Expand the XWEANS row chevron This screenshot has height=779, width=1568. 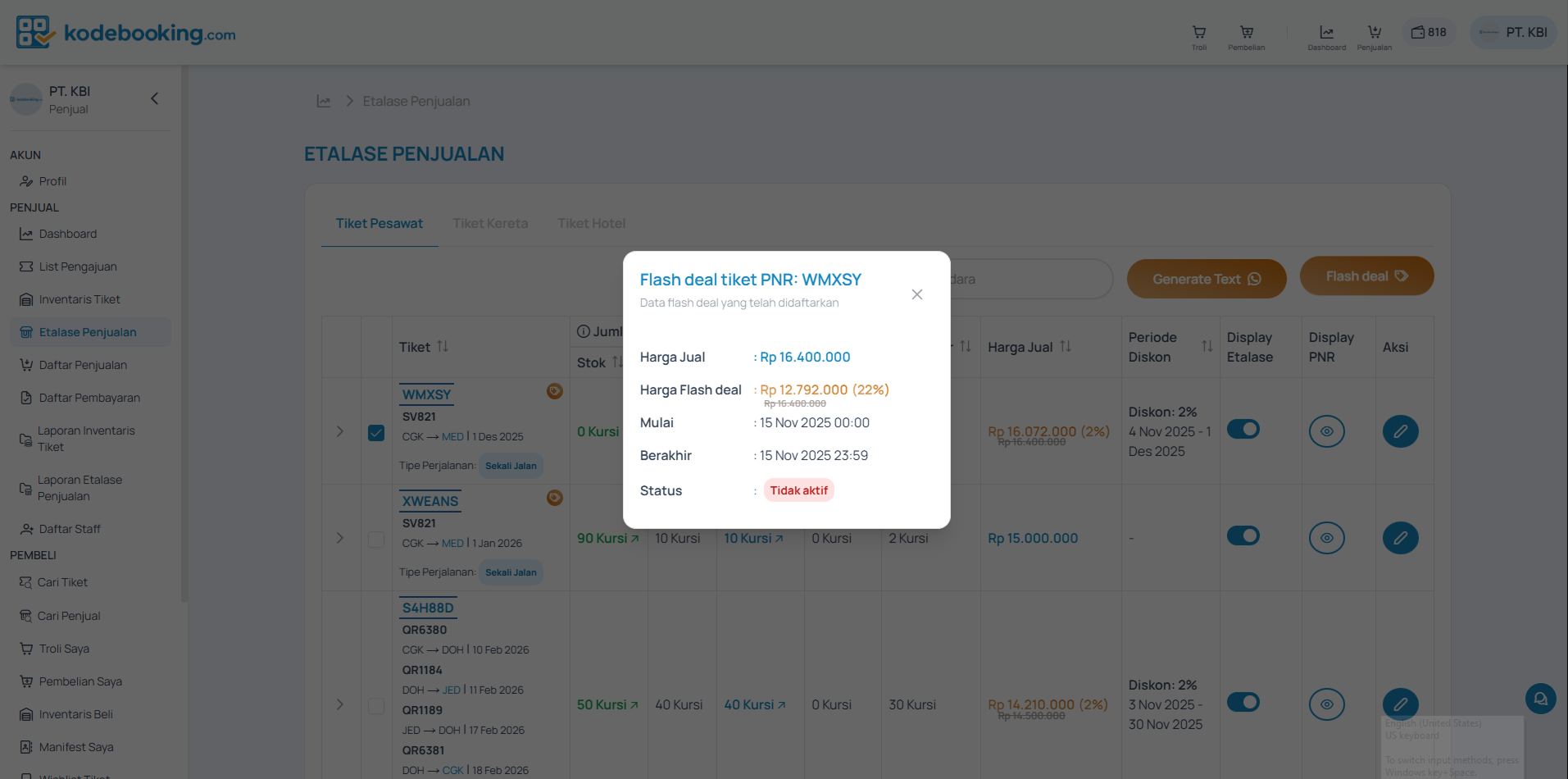point(341,538)
